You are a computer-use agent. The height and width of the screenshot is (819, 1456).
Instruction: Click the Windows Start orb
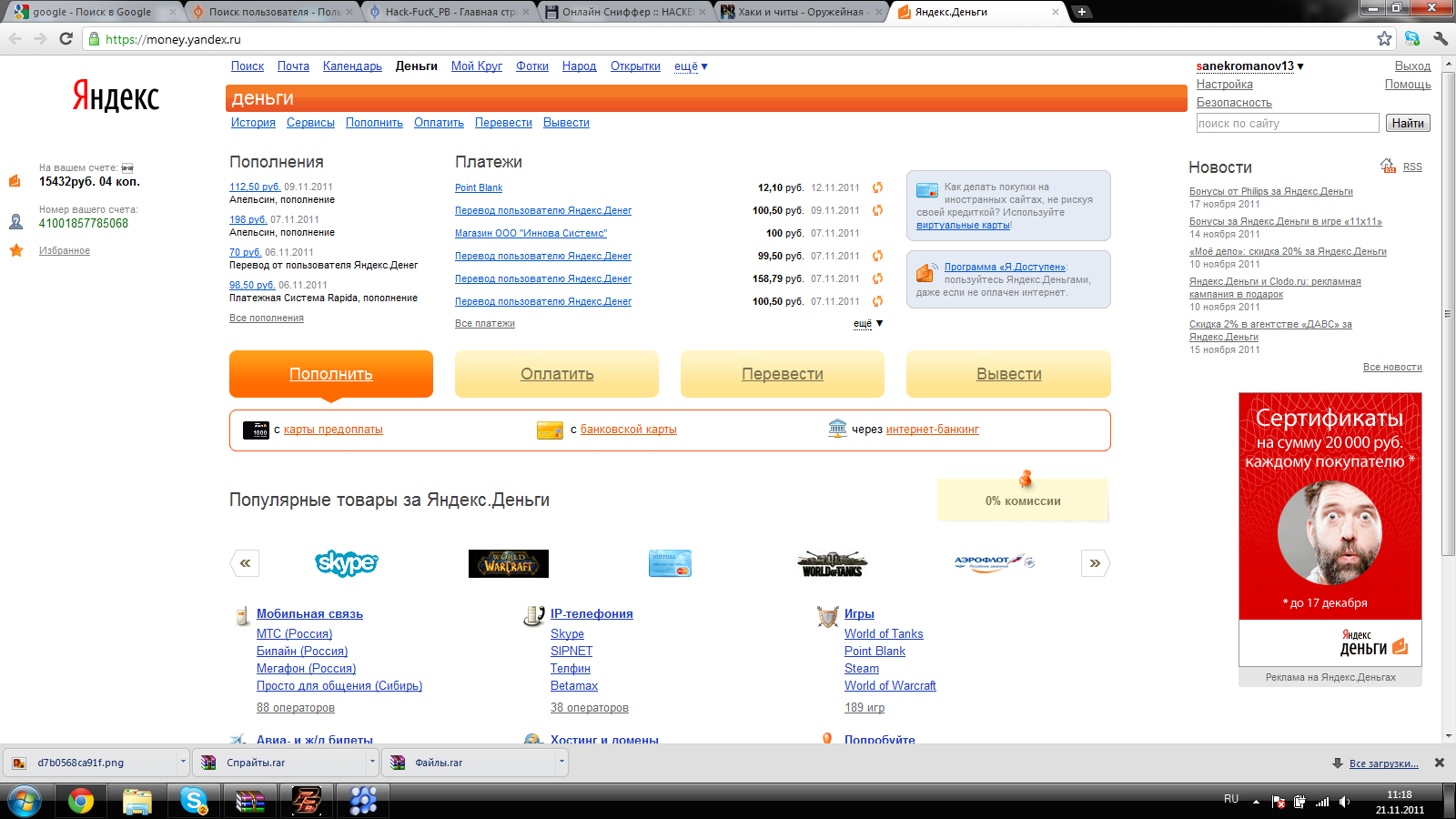[25, 801]
